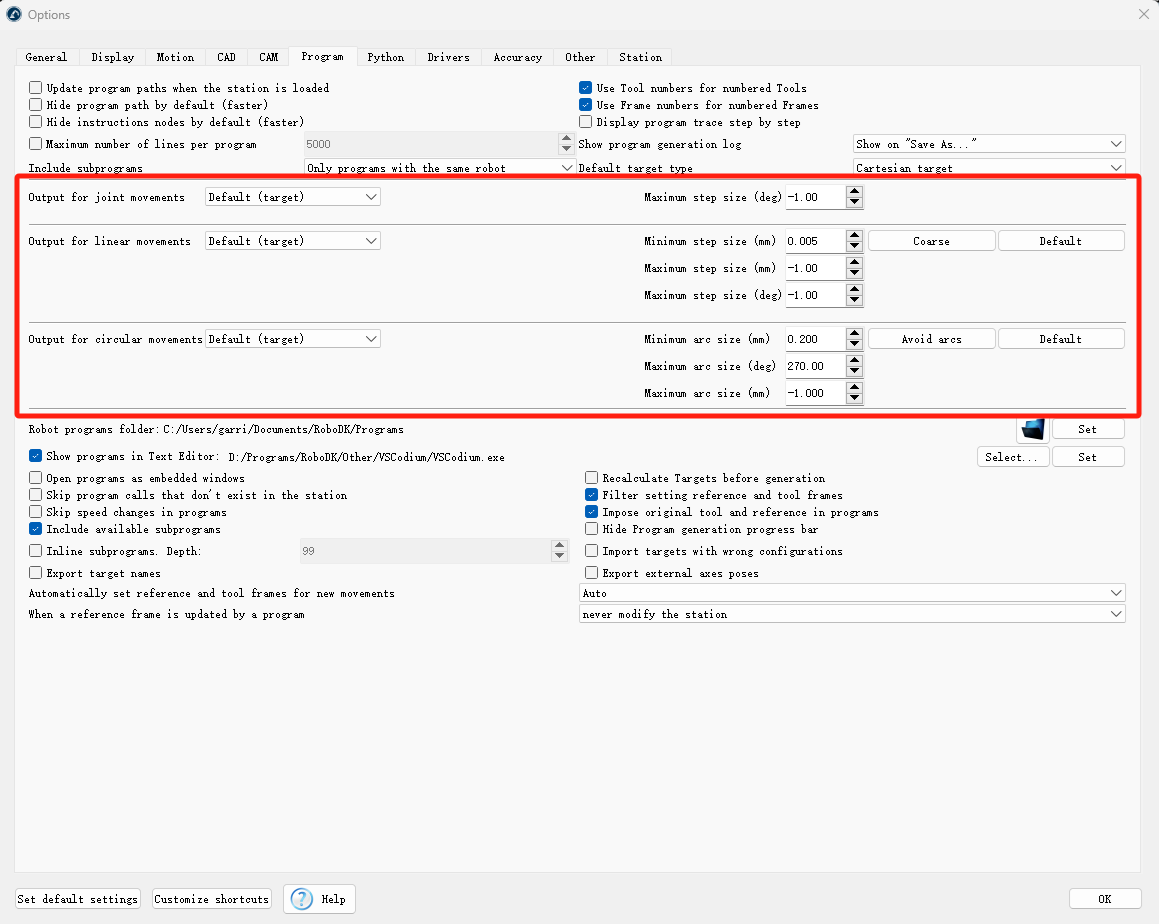This screenshot has height=924, width=1159.
Task: Decrease joint movements Maximum step size arrow
Action: tap(854, 203)
